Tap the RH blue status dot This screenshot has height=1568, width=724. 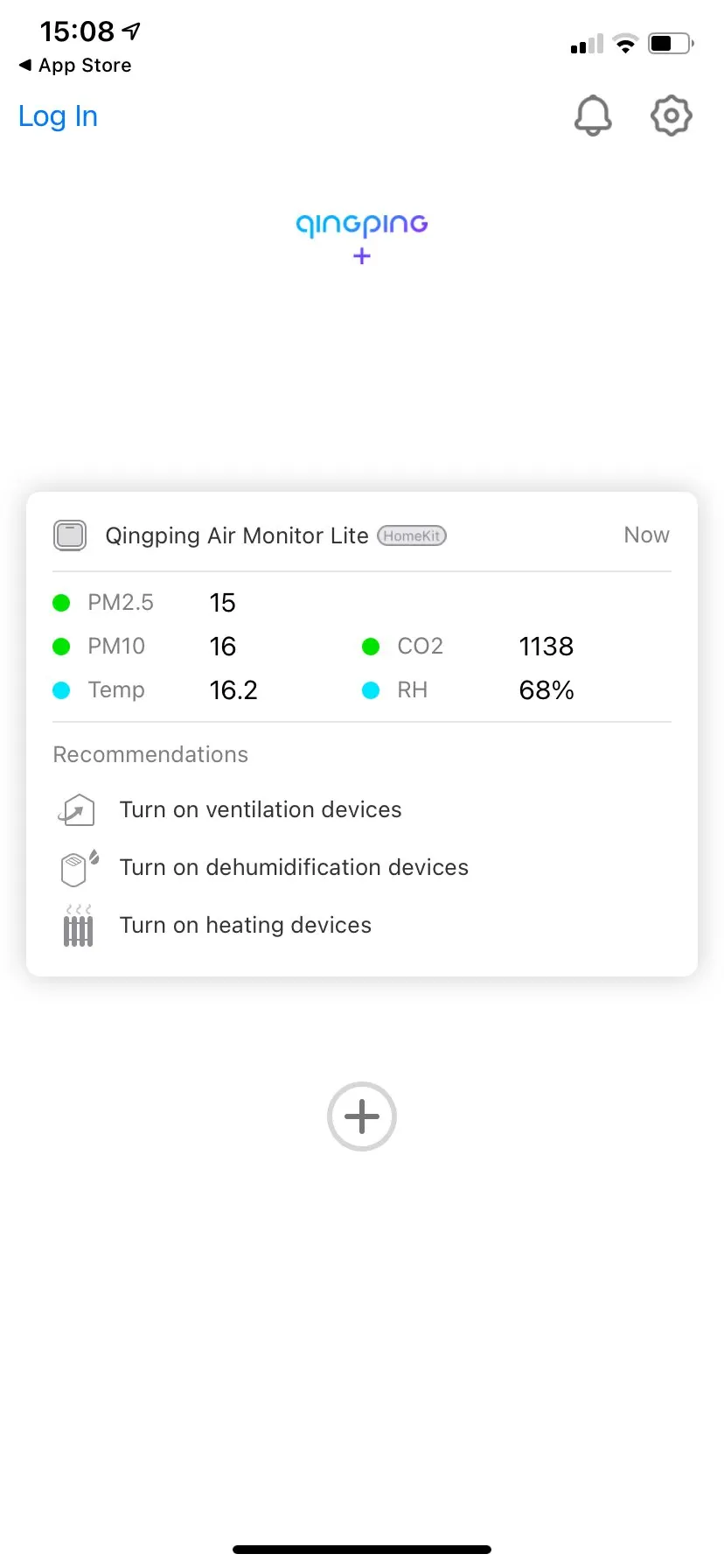[x=371, y=690]
